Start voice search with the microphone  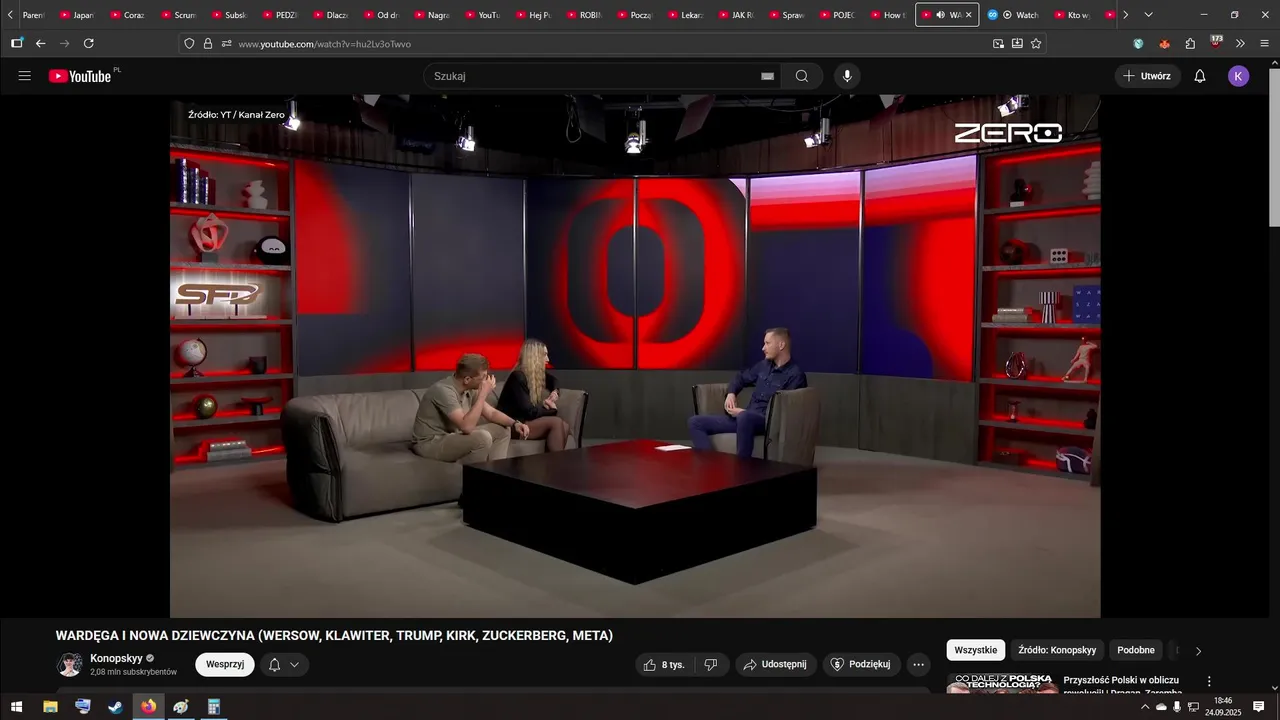pyautogui.click(x=847, y=76)
